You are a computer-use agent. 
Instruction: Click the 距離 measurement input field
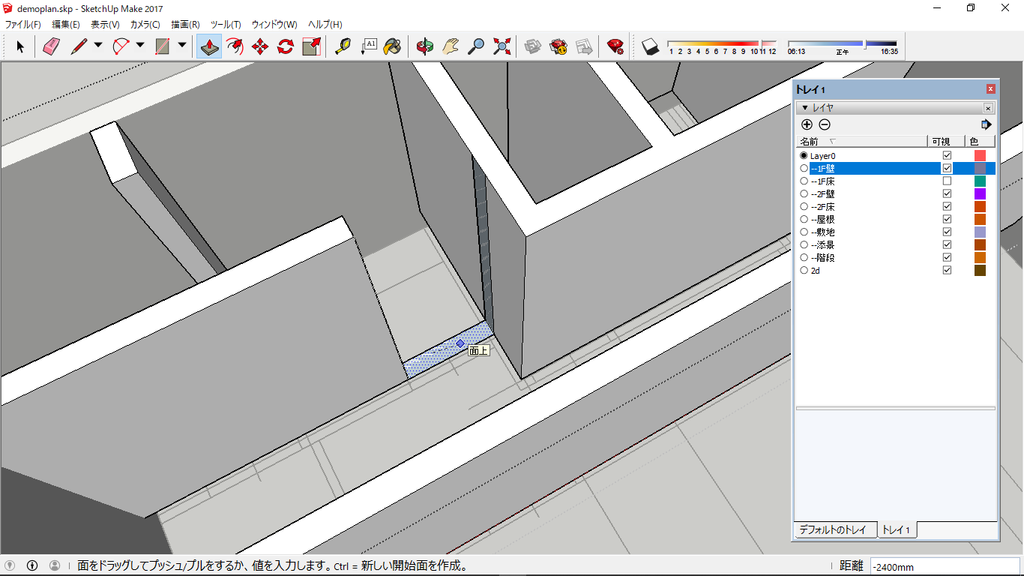944,567
